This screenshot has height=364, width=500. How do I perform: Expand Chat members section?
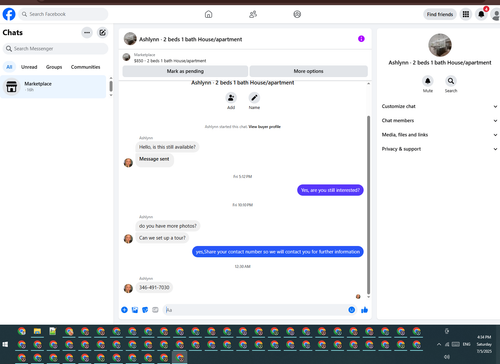tap(440, 121)
